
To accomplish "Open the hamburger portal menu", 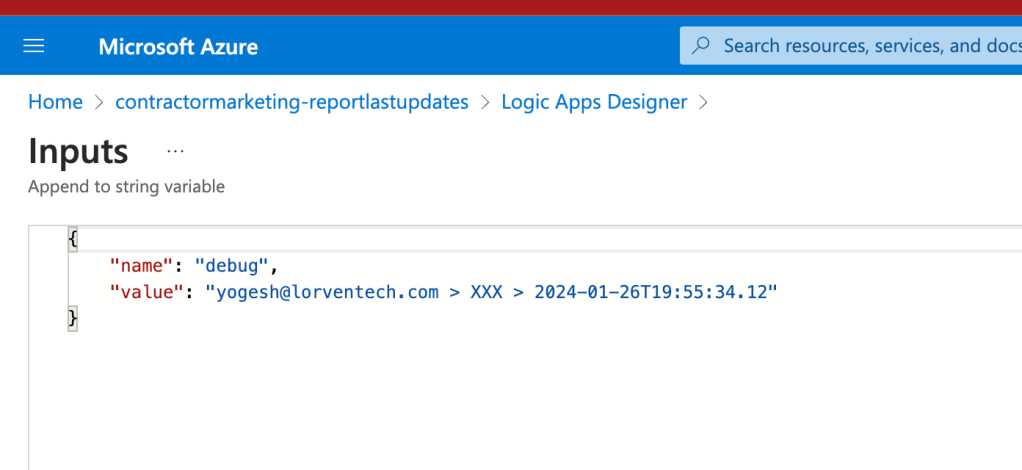I will [34, 46].
